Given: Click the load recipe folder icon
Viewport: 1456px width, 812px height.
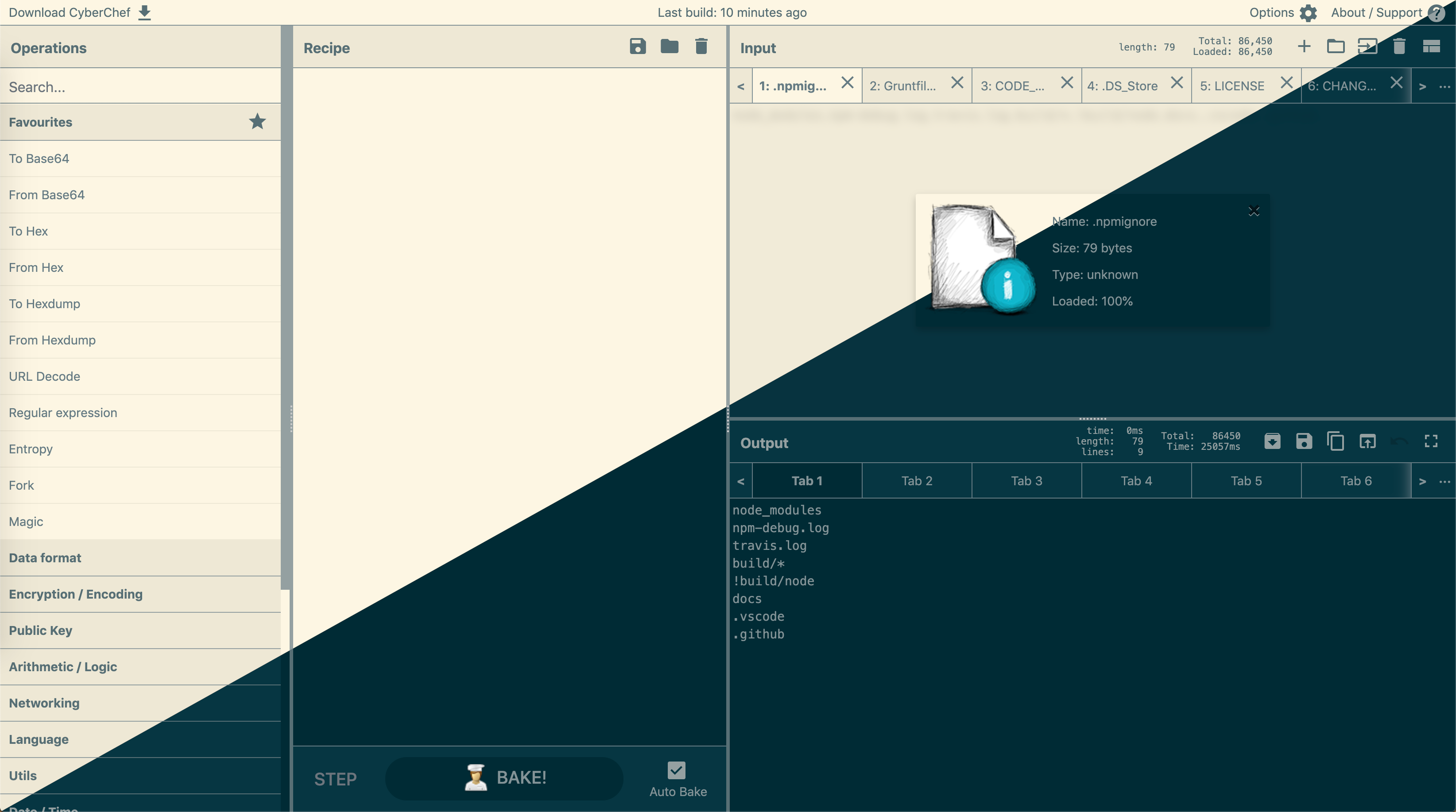Looking at the screenshot, I should [668, 46].
